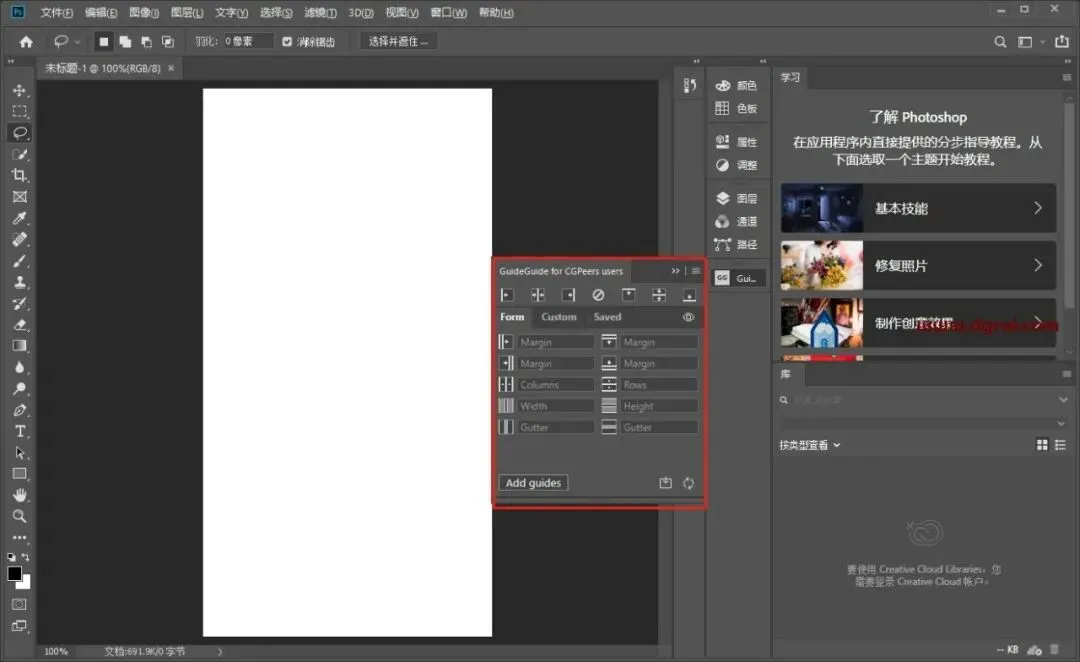
Task: Select the Rectangular Marquee tool
Action: [x=19, y=112]
